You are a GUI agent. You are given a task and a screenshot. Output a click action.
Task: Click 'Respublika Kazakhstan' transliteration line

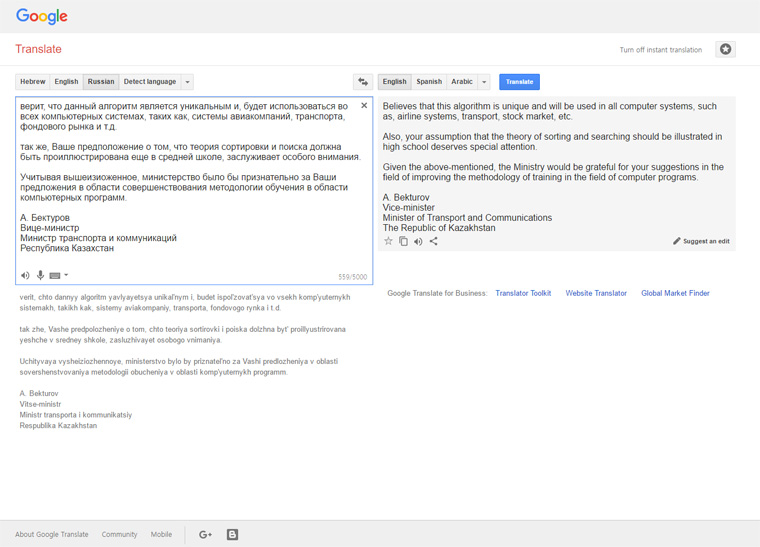[x=58, y=425]
